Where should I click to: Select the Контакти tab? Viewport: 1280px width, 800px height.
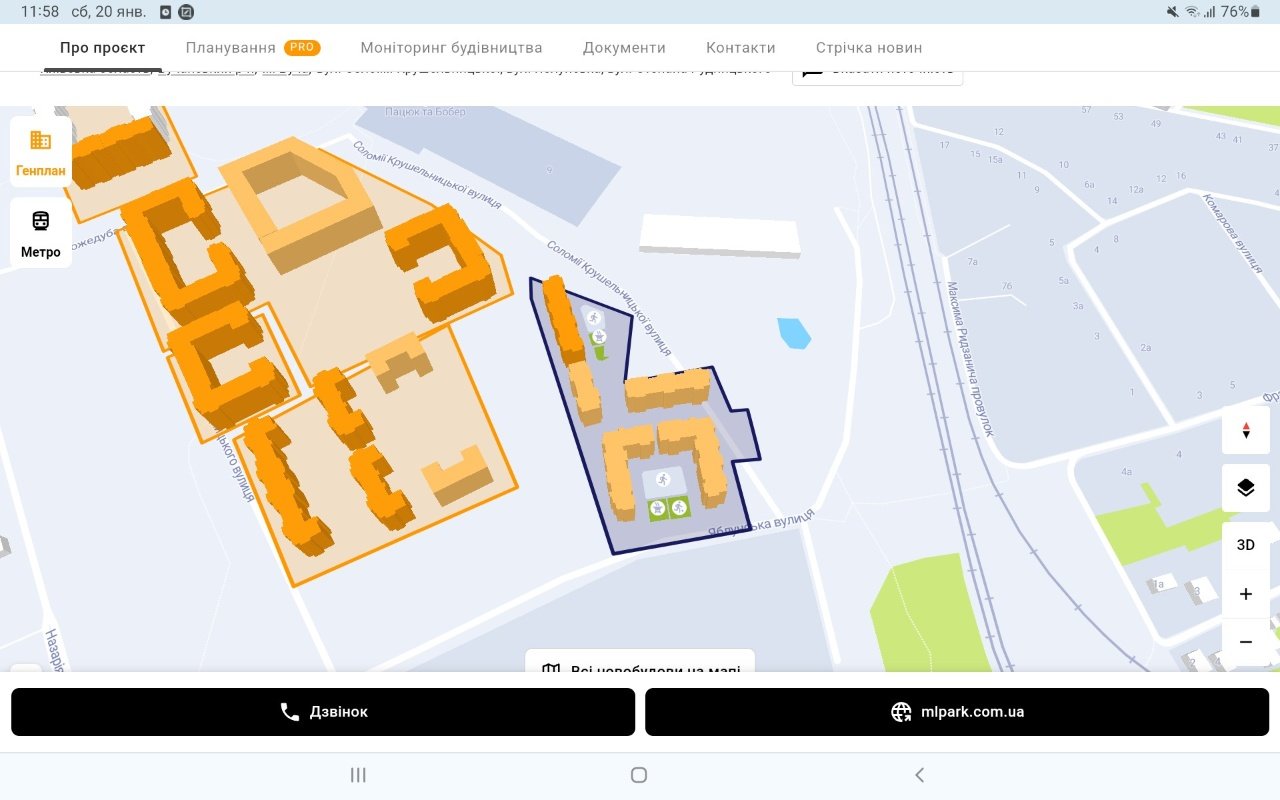[x=740, y=48]
